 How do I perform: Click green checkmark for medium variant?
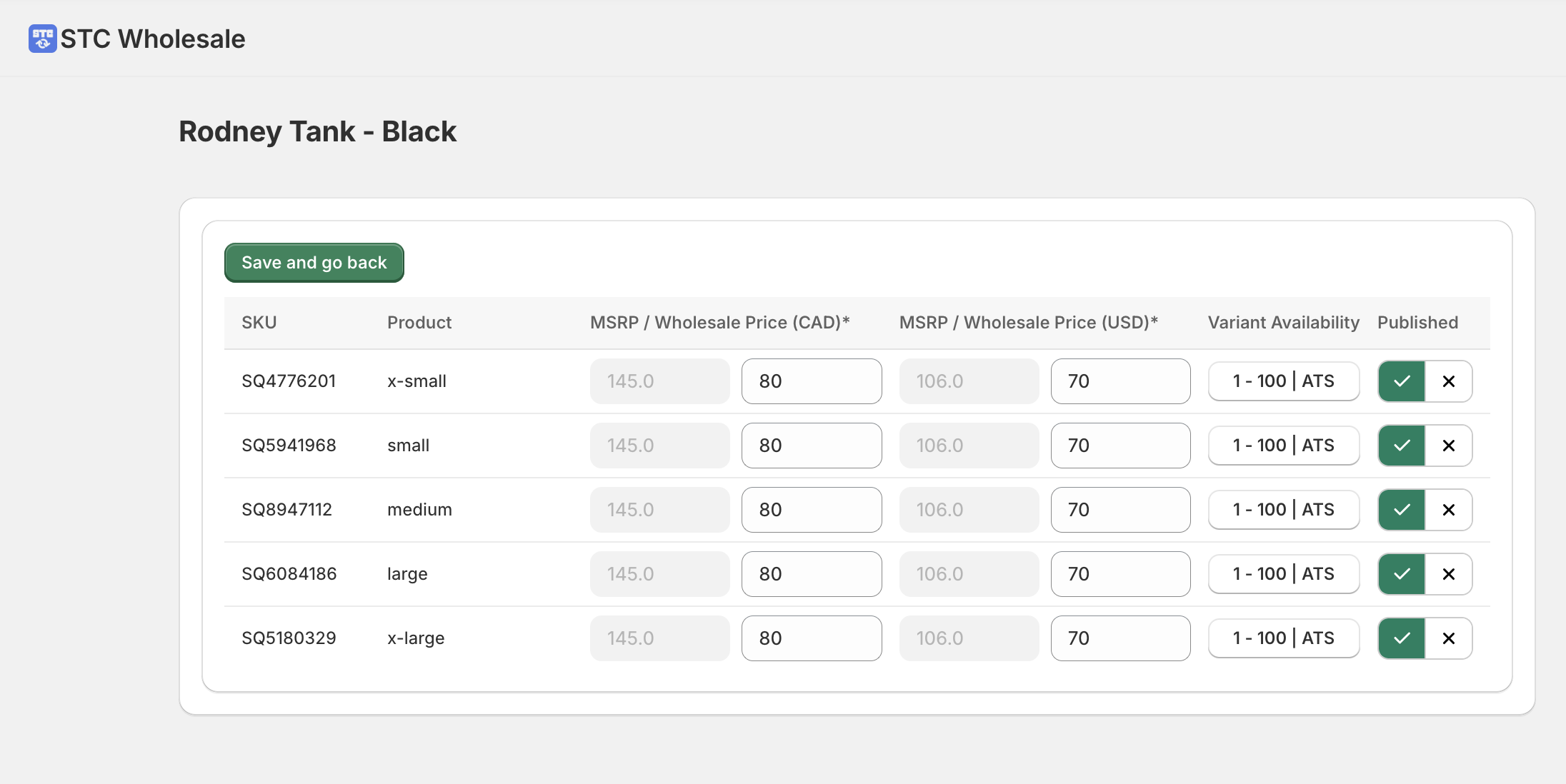(x=1402, y=510)
